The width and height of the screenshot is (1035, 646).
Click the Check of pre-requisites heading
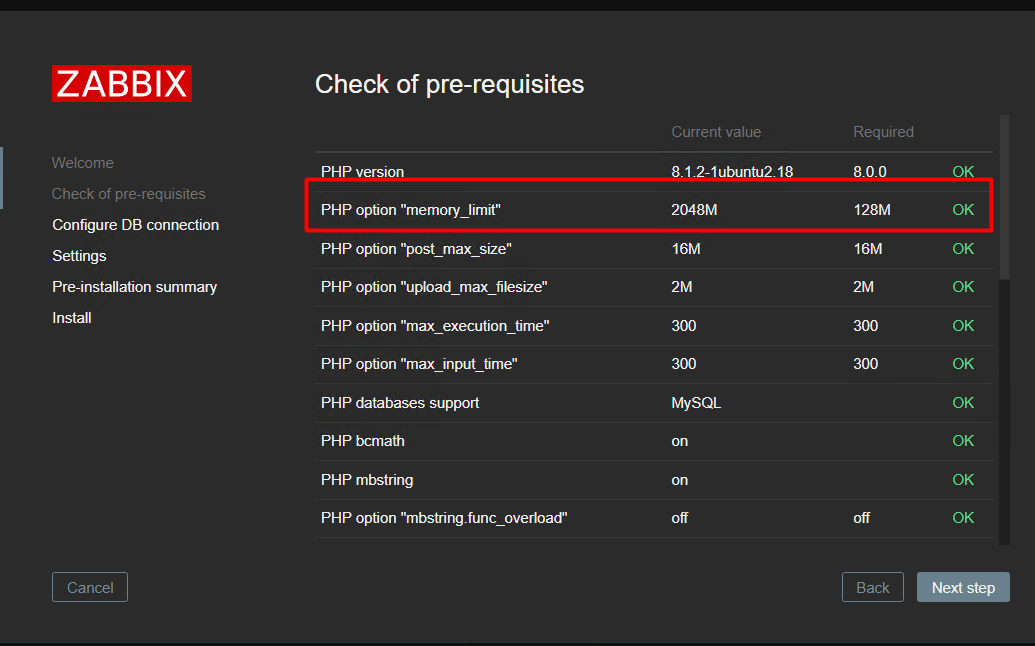click(450, 84)
